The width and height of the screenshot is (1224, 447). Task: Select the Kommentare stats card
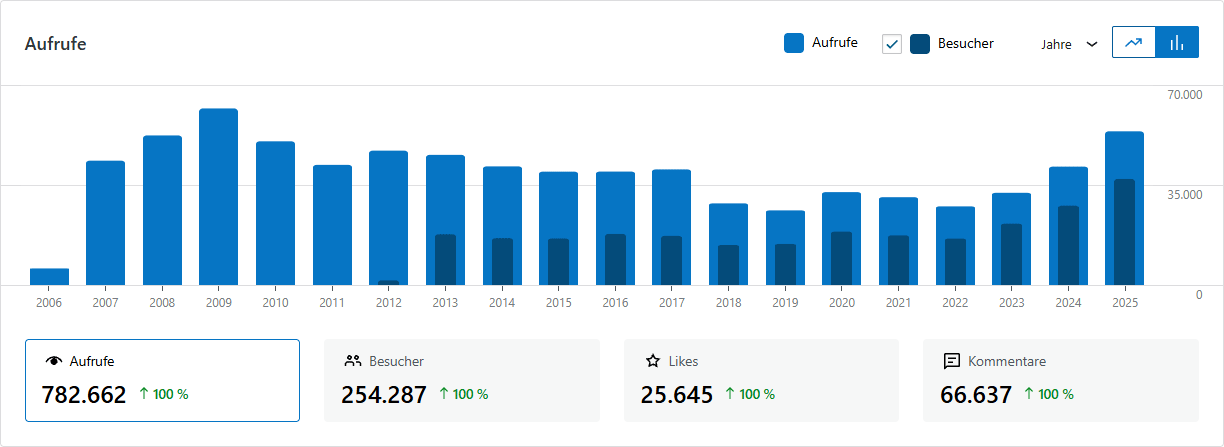[1061, 380]
